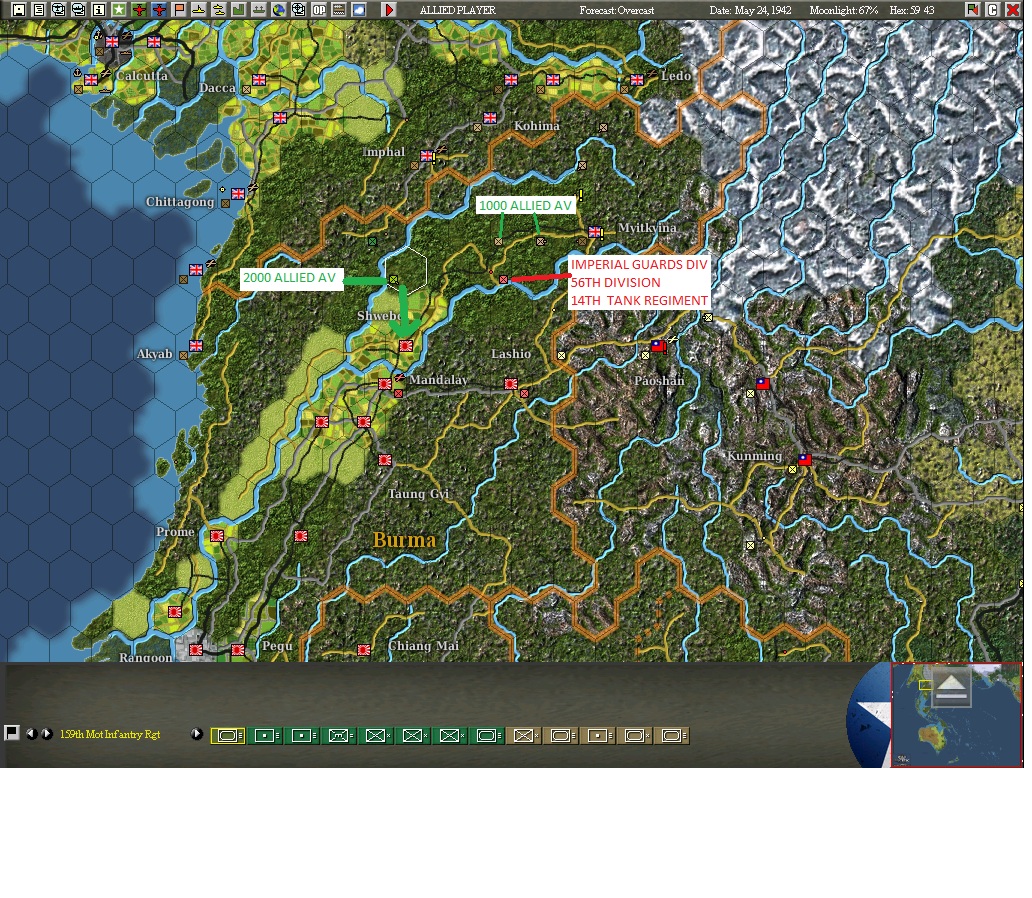The image size is (1032, 898).
Task: Click the green star victory icon
Action: pyautogui.click(x=118, y=9)
